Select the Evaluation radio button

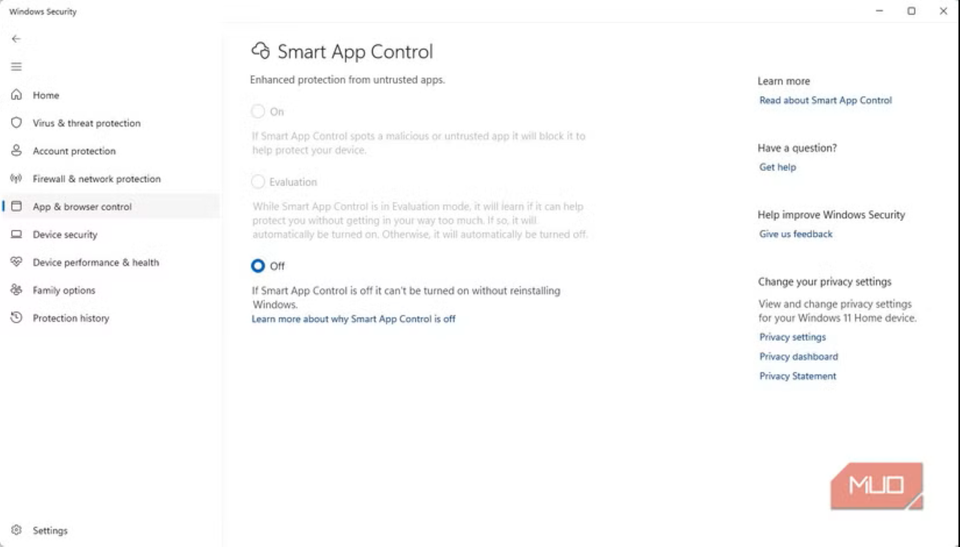click(x=258, y=182)
